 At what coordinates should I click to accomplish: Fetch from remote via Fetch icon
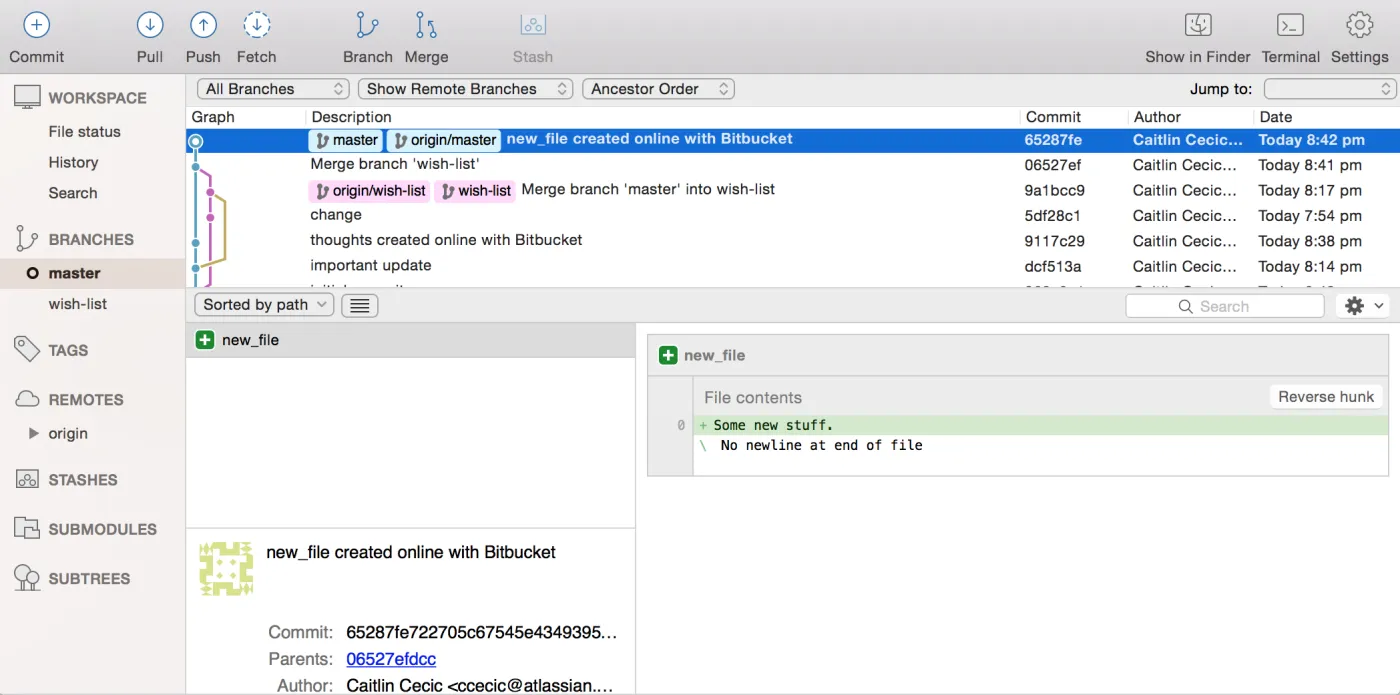[x=257, y=26]
